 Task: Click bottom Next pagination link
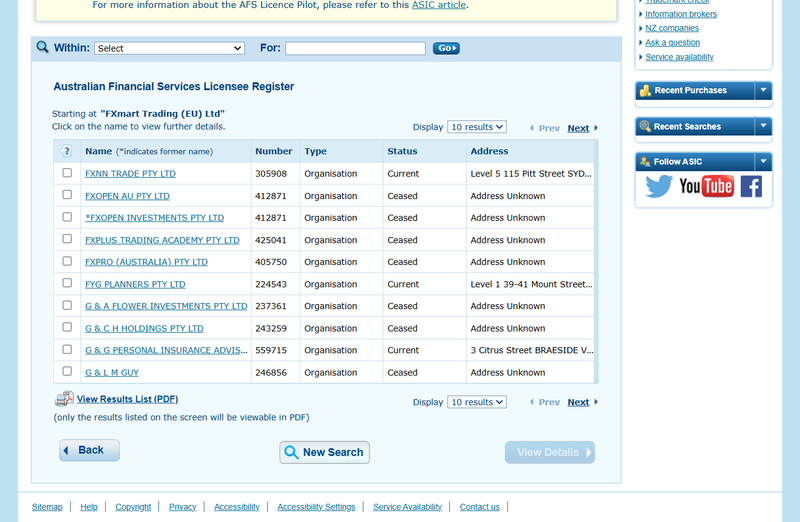click(x=578, y=402)
